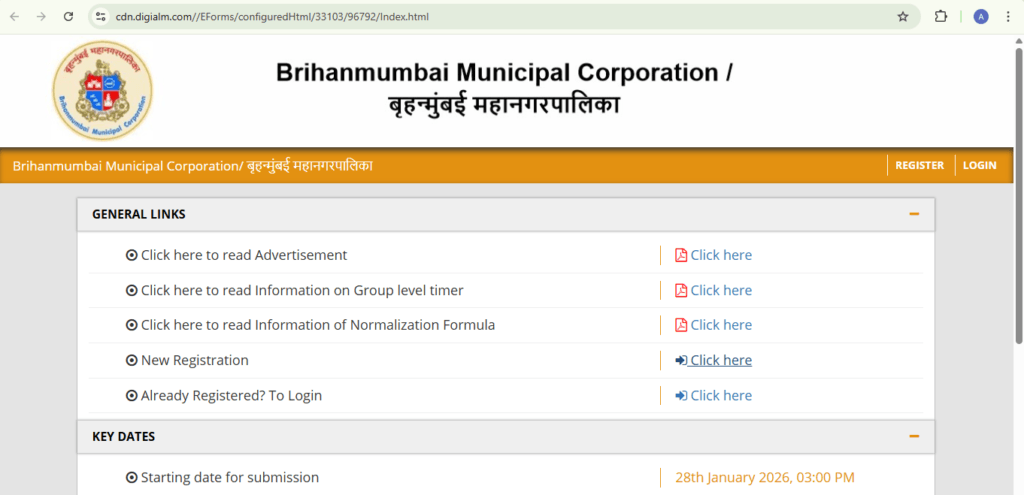Click here link for Group level timer
1024x495 pixels.
721,290
